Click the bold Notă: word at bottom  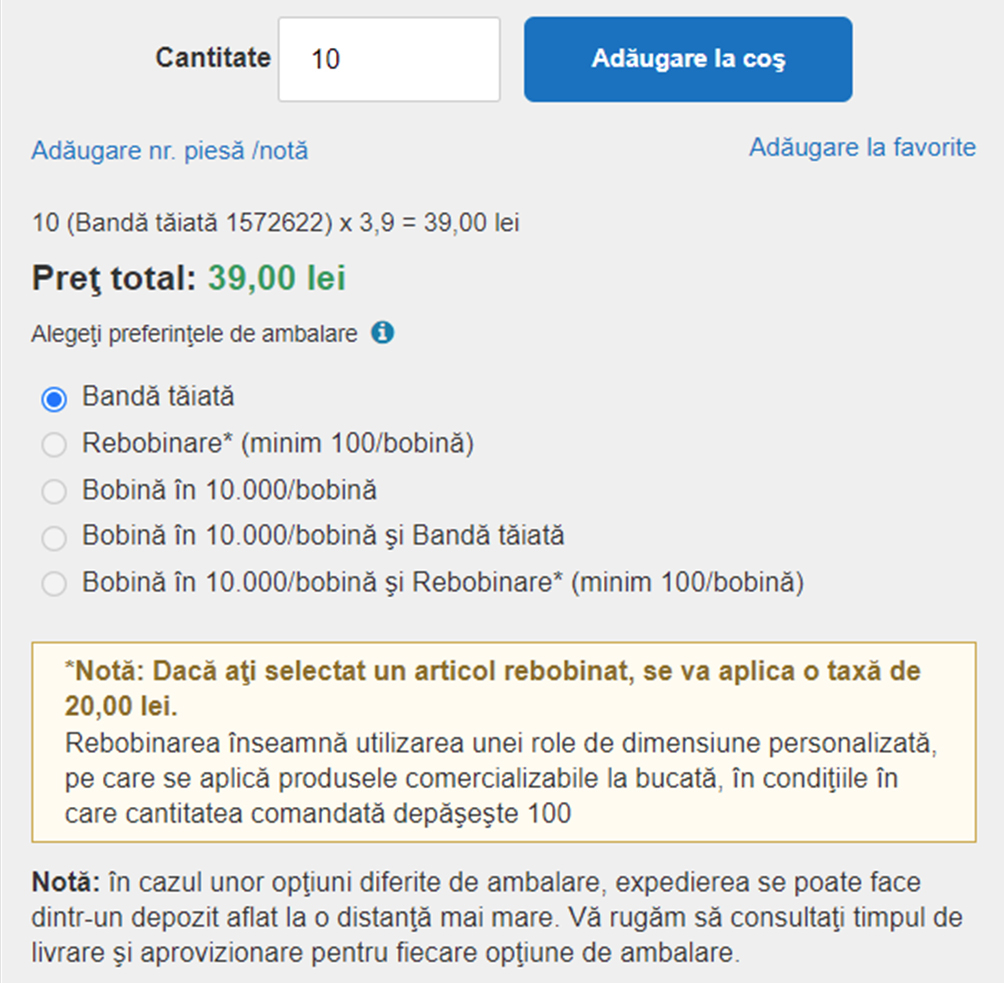tap(66, 882)
